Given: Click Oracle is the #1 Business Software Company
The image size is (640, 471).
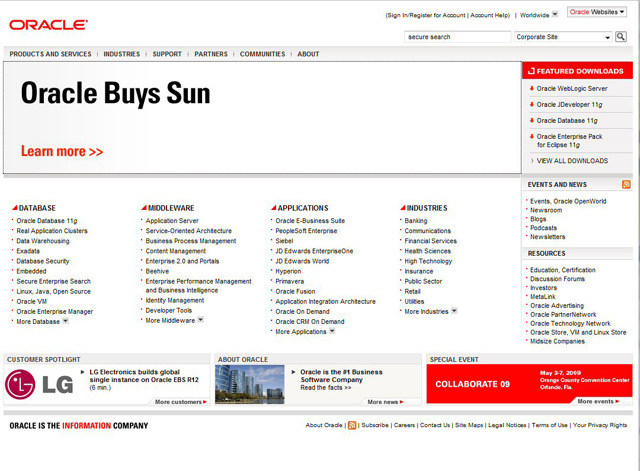Looking at the screenshot, I should (x=341, y=376).
